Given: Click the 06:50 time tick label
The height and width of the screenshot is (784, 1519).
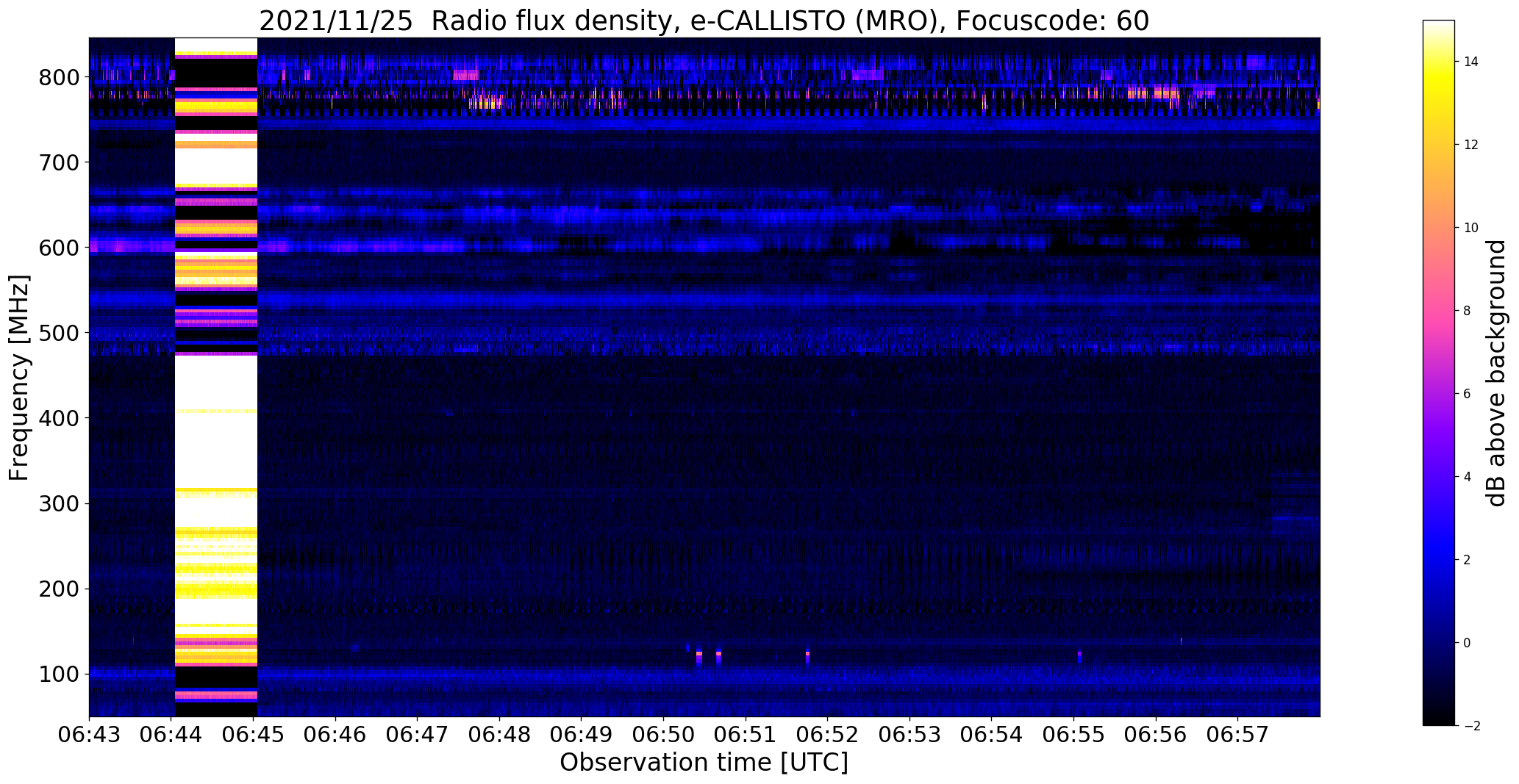Looking at the screenshot, I should [664, 735].
